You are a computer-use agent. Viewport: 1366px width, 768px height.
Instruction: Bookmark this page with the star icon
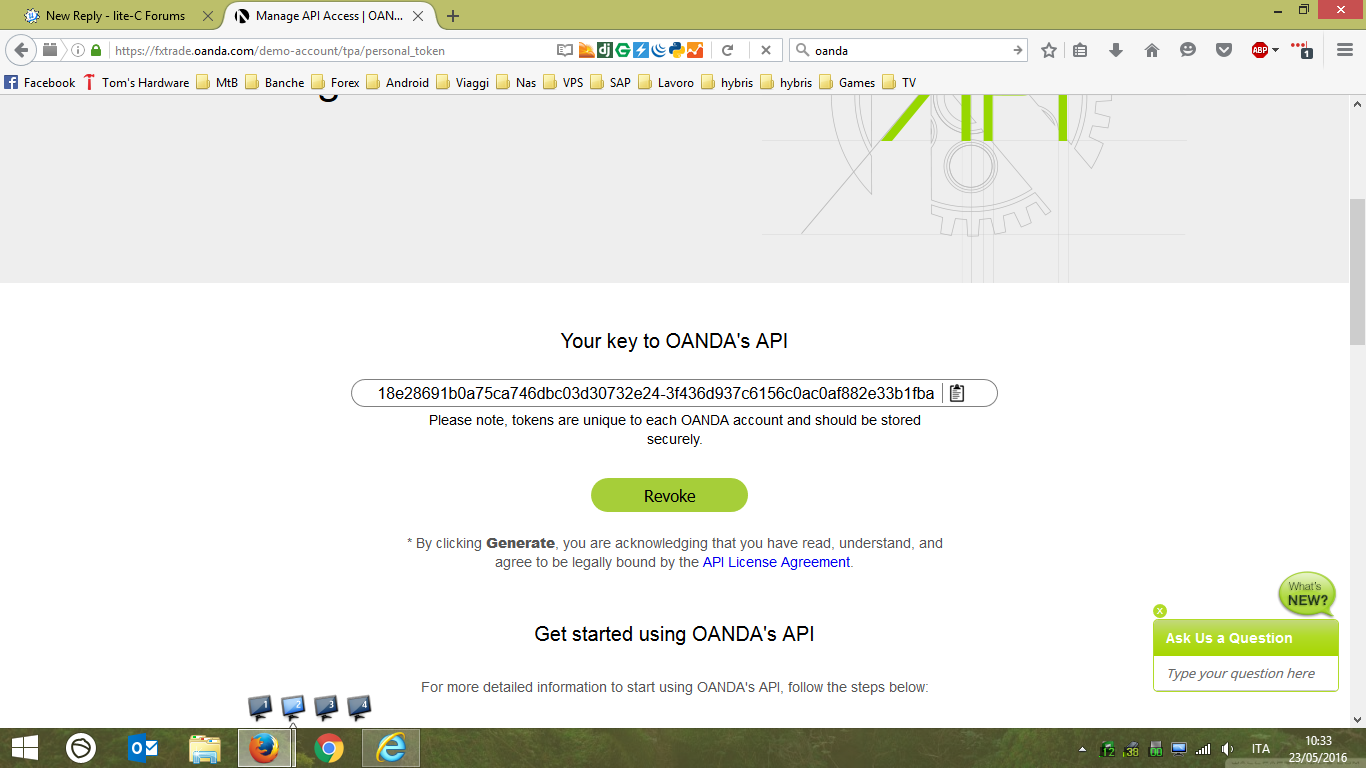pyautogui.click(x=1048, y=50)
